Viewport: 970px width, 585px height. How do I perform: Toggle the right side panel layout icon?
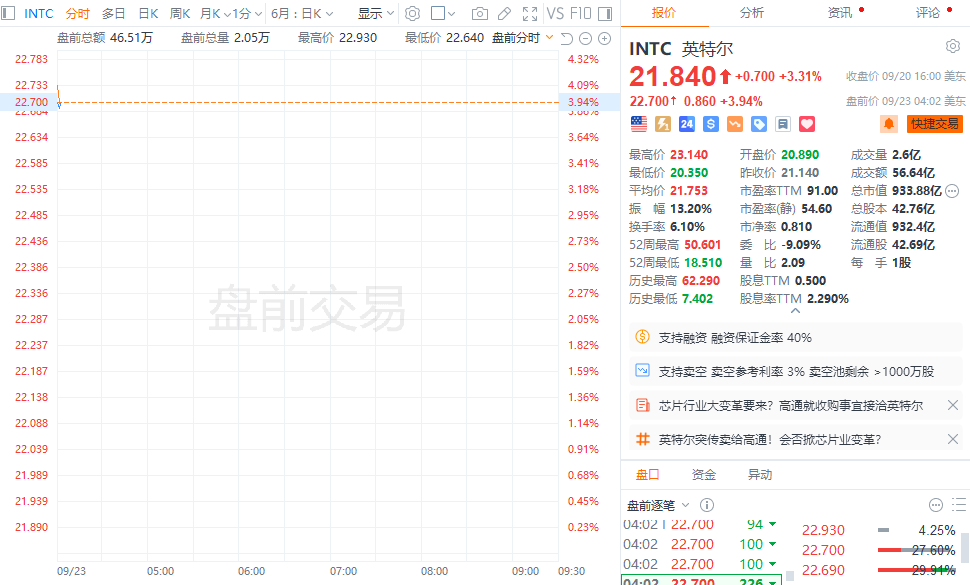602,14
